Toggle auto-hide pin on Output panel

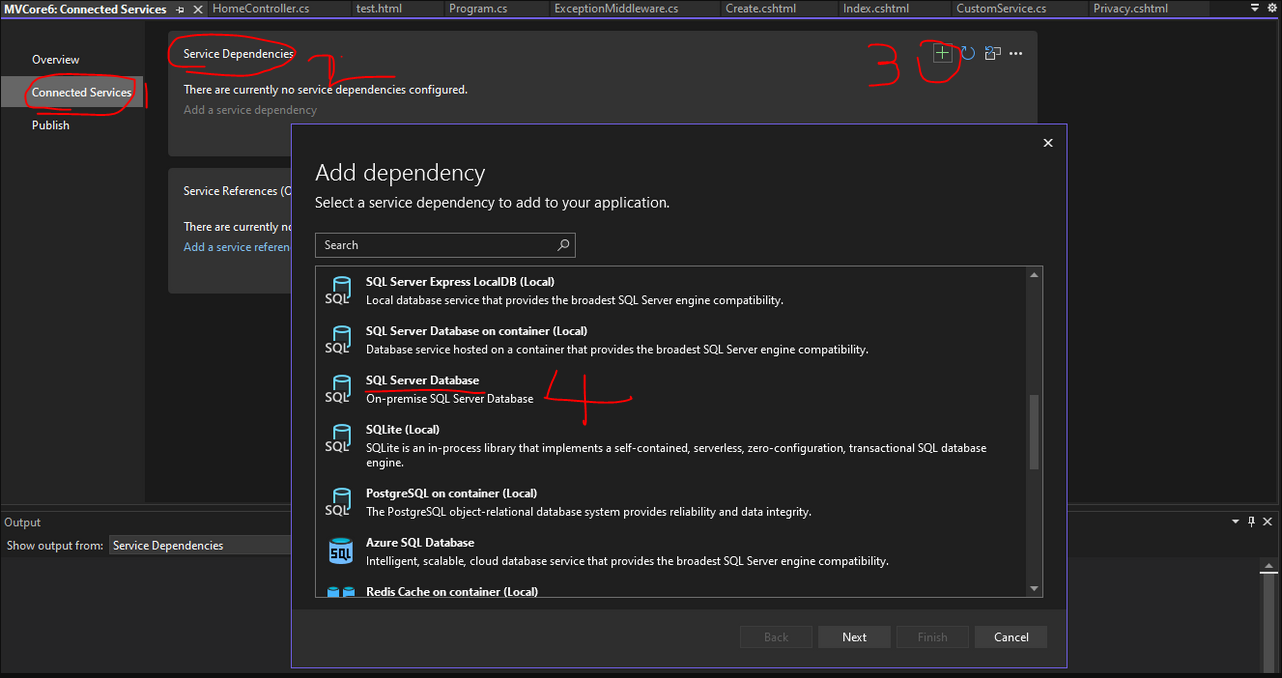point(1251,522)
